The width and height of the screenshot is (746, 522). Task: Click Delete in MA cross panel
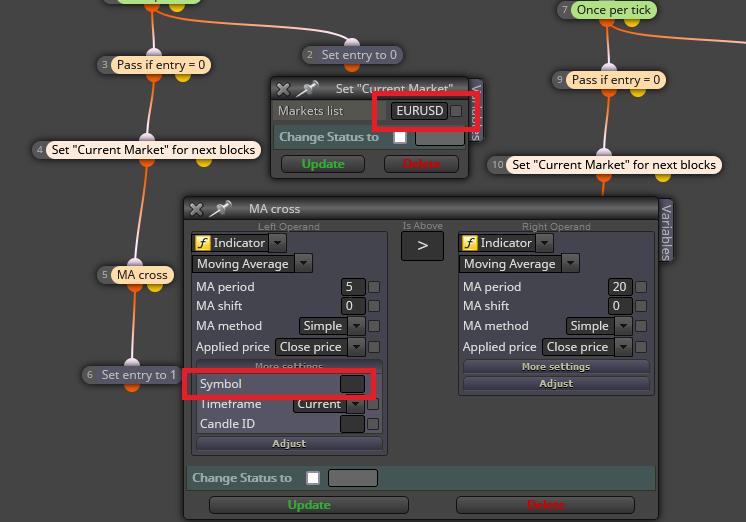pyautogui.click(x=545, y=505)
